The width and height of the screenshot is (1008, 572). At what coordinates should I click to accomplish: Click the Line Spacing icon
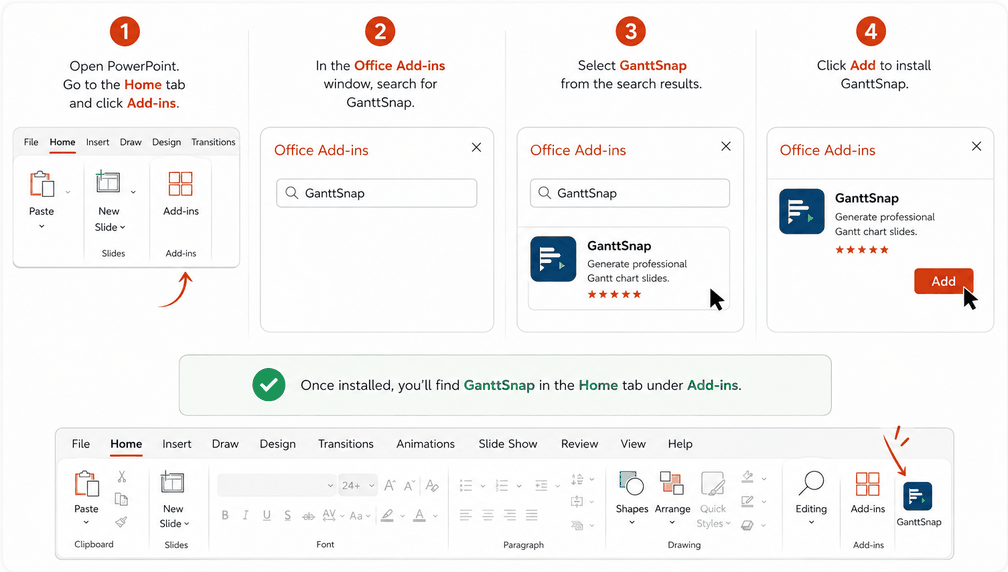[577, 479]
